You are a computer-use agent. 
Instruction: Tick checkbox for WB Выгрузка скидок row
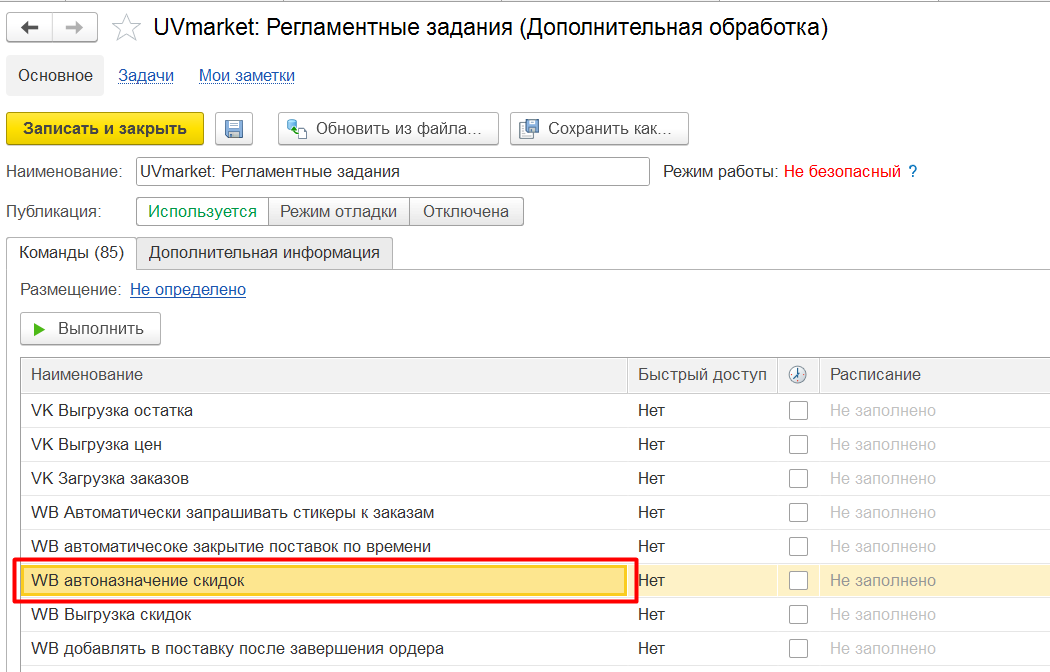coord(798,614)
